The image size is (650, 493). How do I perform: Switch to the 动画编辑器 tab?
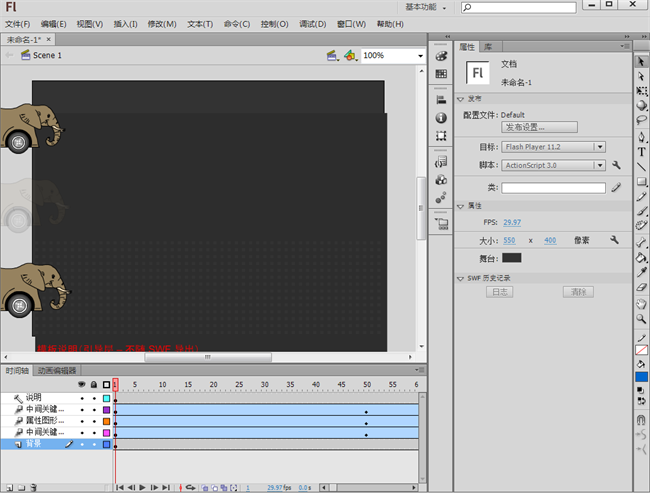(58, 370)
